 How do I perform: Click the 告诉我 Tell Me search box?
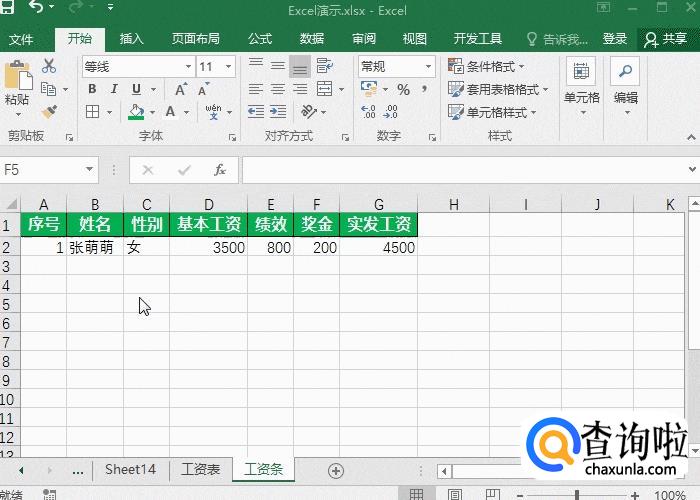tap(557, 39)
